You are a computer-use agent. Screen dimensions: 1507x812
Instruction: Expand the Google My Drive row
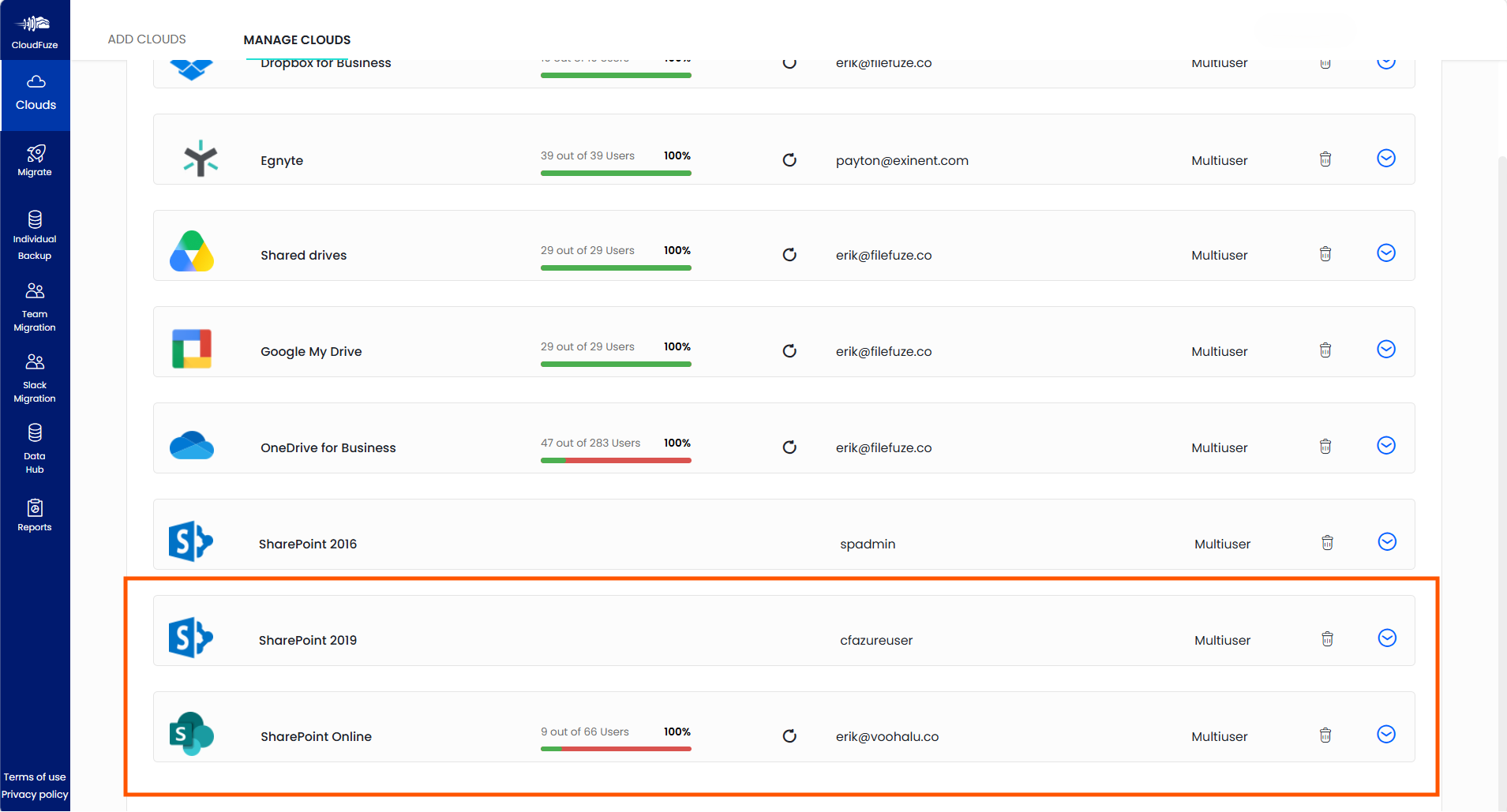(x=1386, y=350)
